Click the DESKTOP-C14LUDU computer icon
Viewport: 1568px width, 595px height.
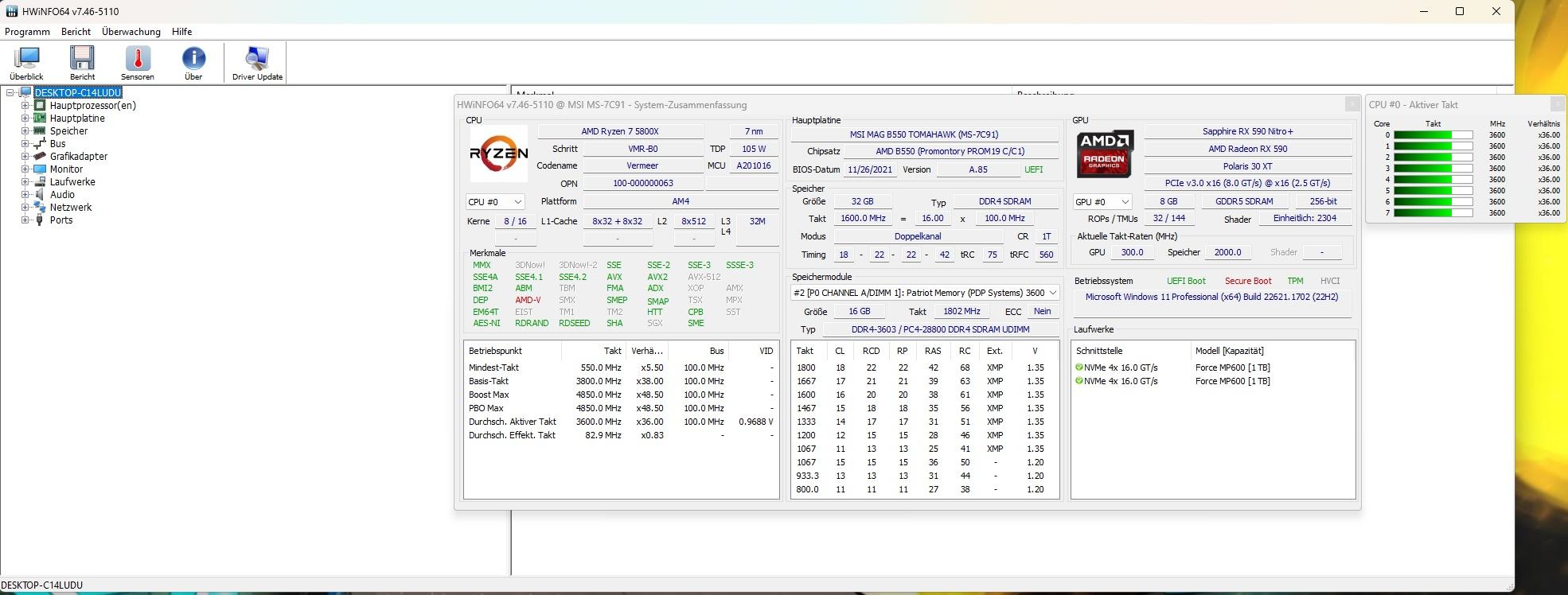tap(25, 92)
